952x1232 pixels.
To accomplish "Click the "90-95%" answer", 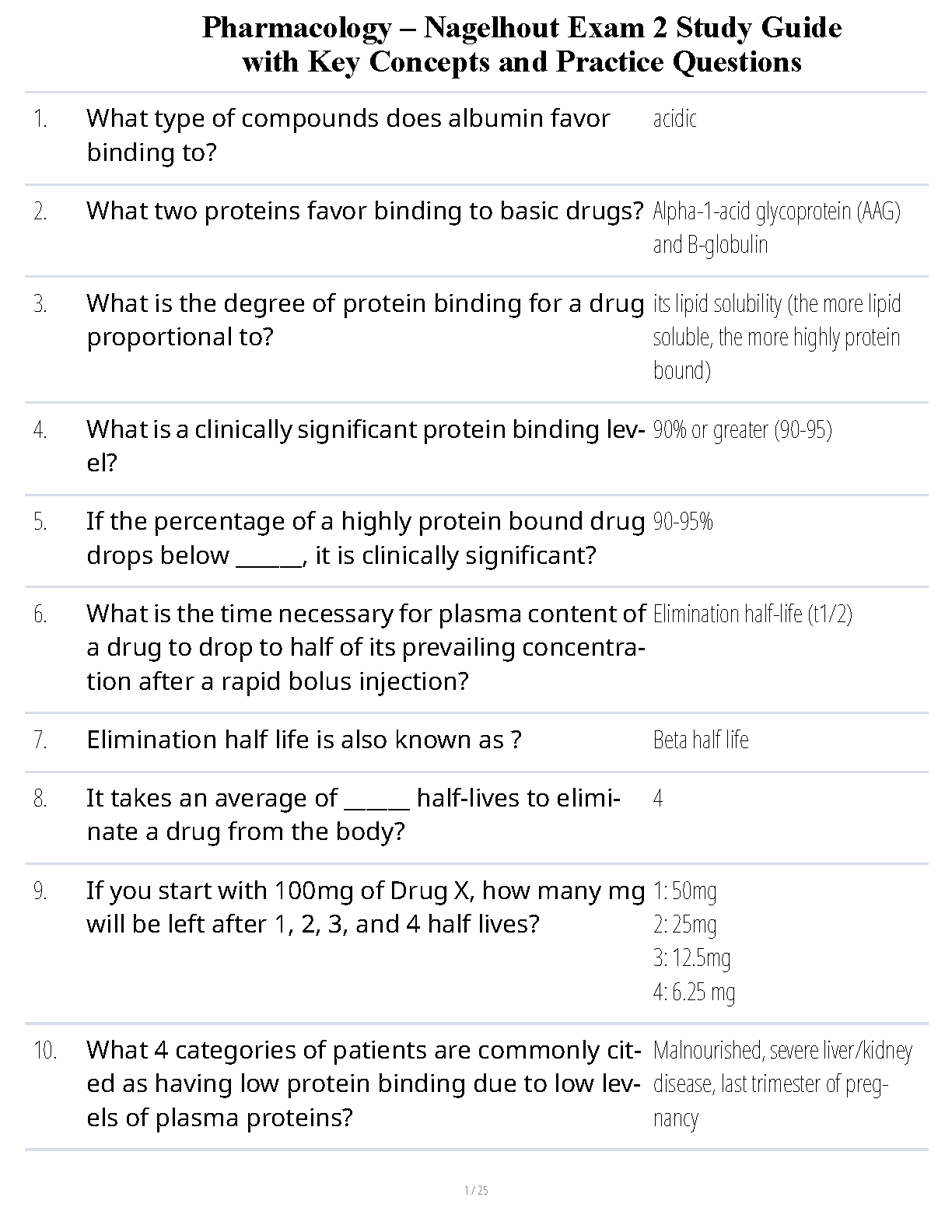I will point(683,522).
